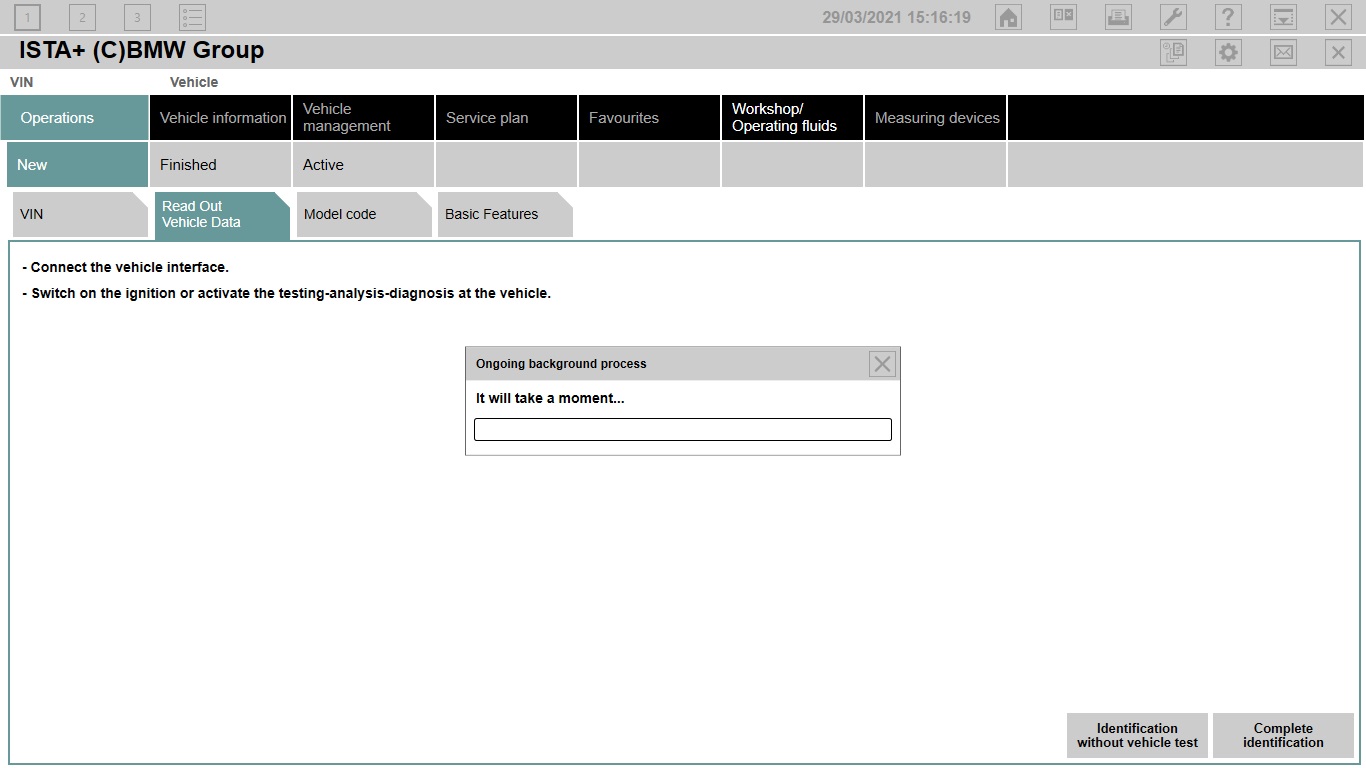Open the document copy icon in the title row

(x=1173, y=53)
